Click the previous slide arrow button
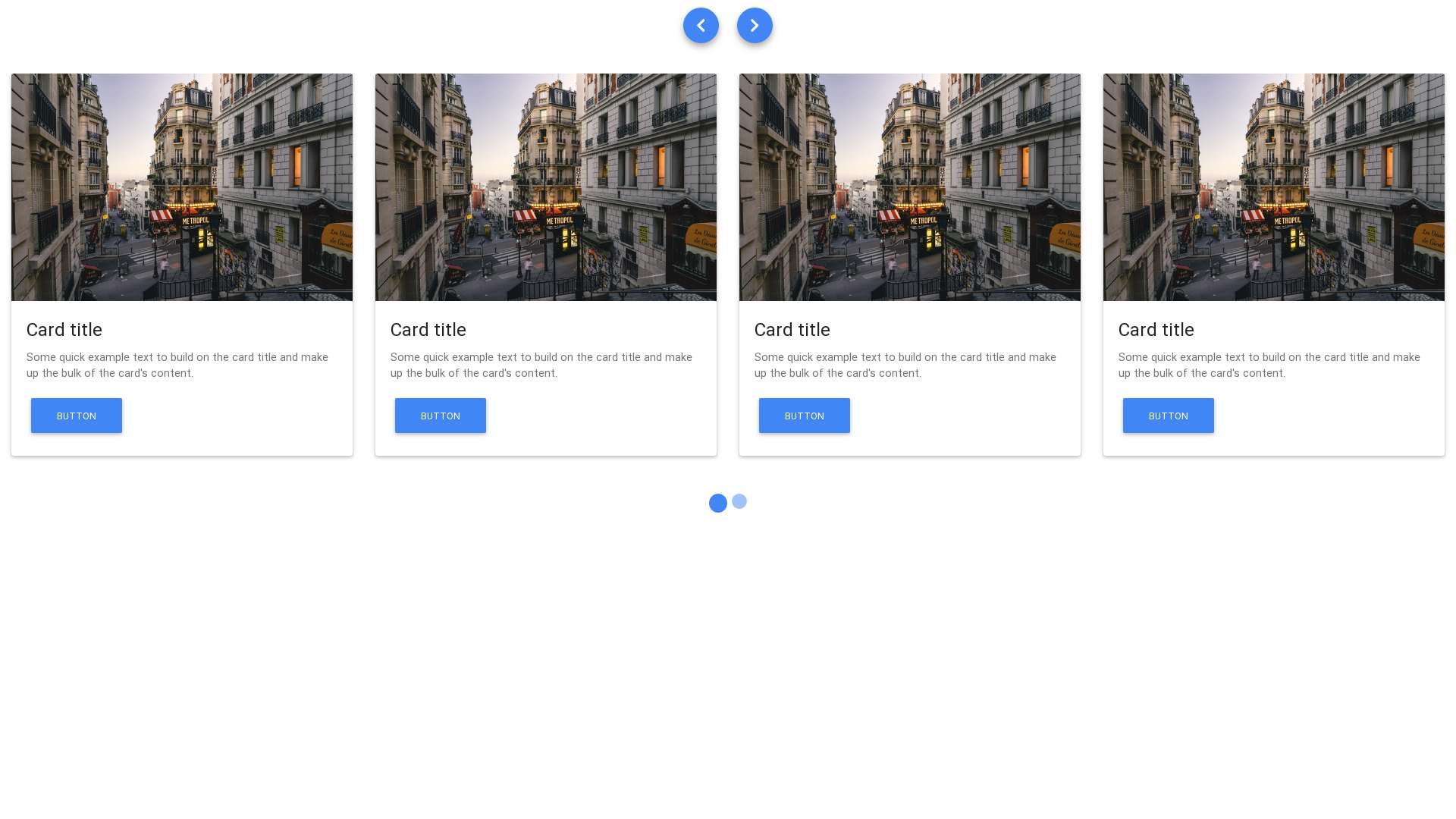This screenshot has width=1456, height=819. (x=701, y=26)
